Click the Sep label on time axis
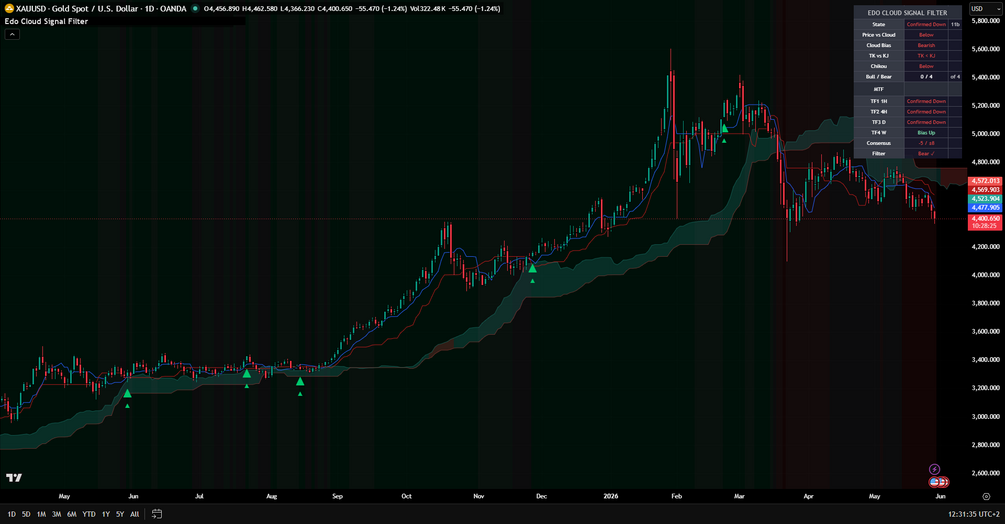Viewport: 1005px width, 524px height. click(x=338, y=496)
